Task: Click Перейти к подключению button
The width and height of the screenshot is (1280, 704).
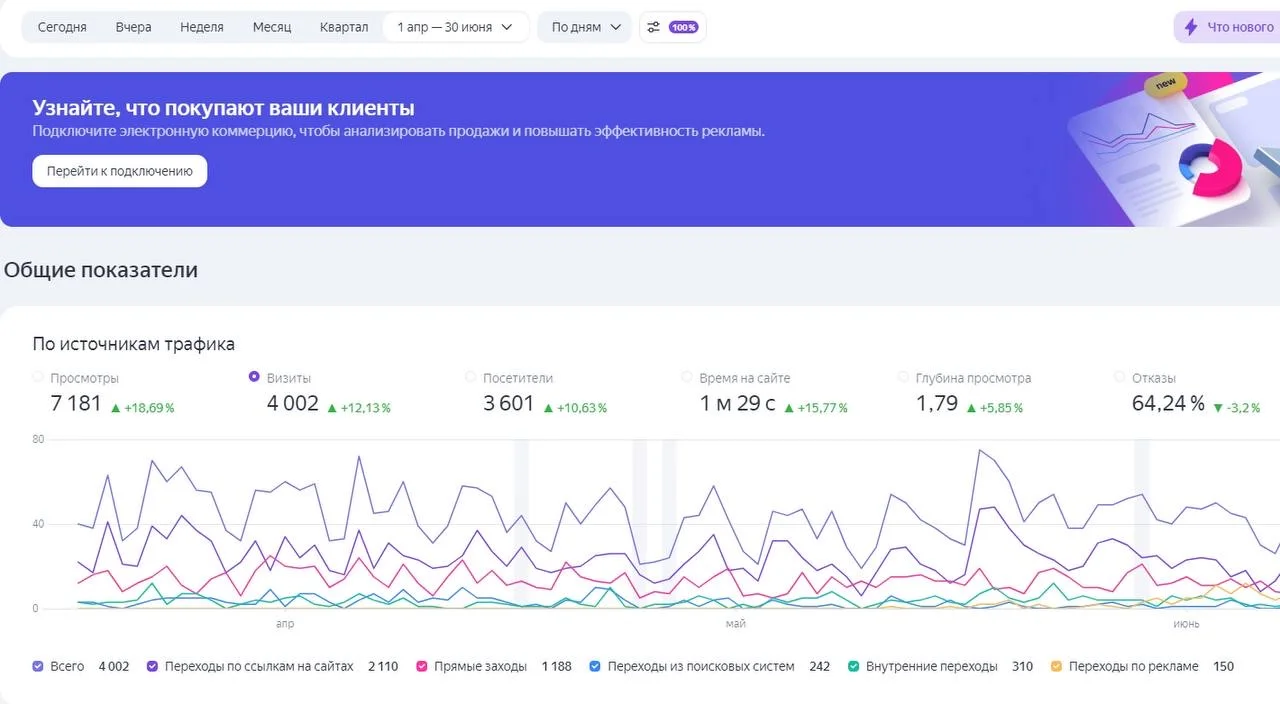Action: (119, 171)
